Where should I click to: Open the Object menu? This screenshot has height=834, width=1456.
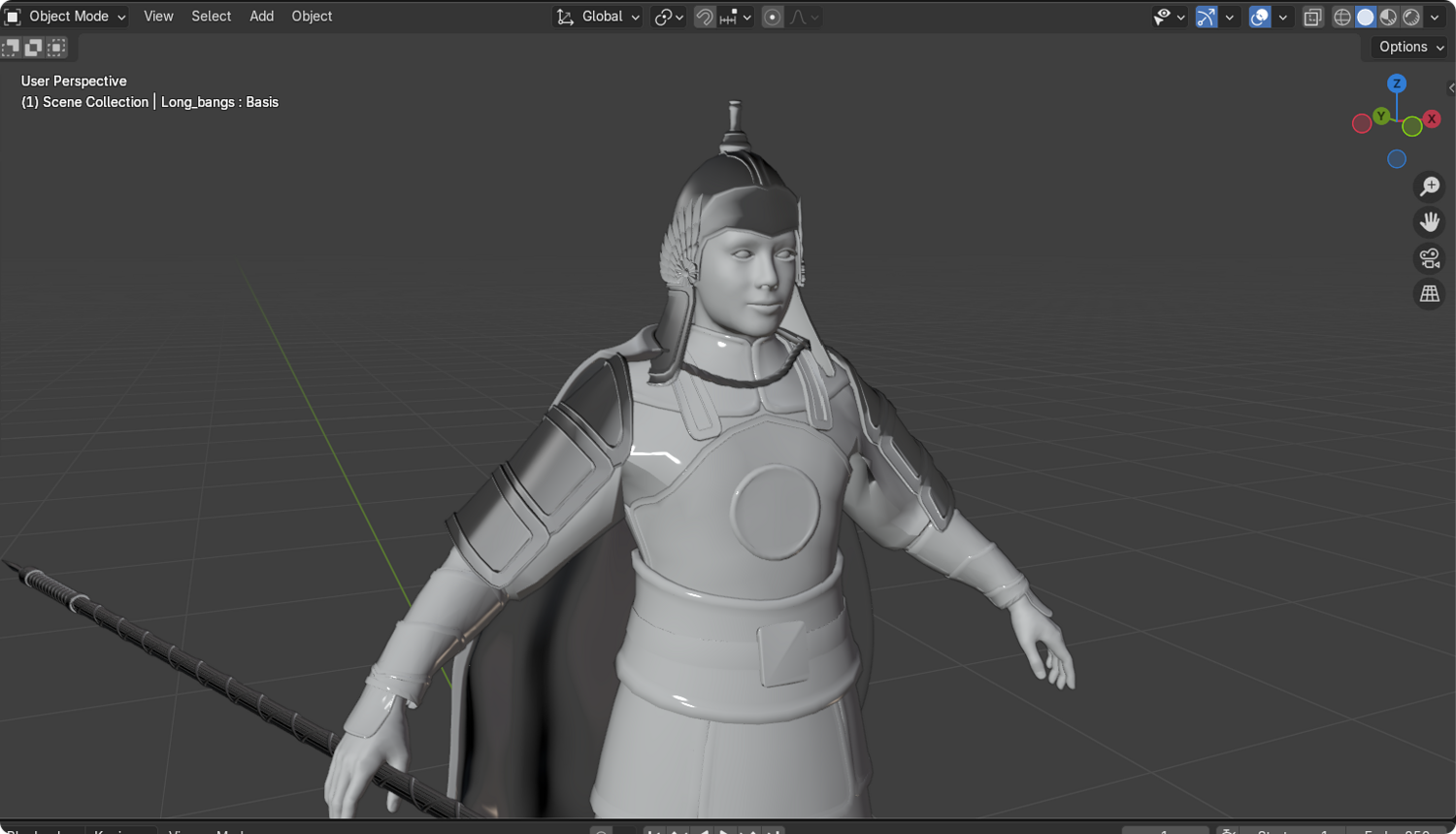[312, 17]
